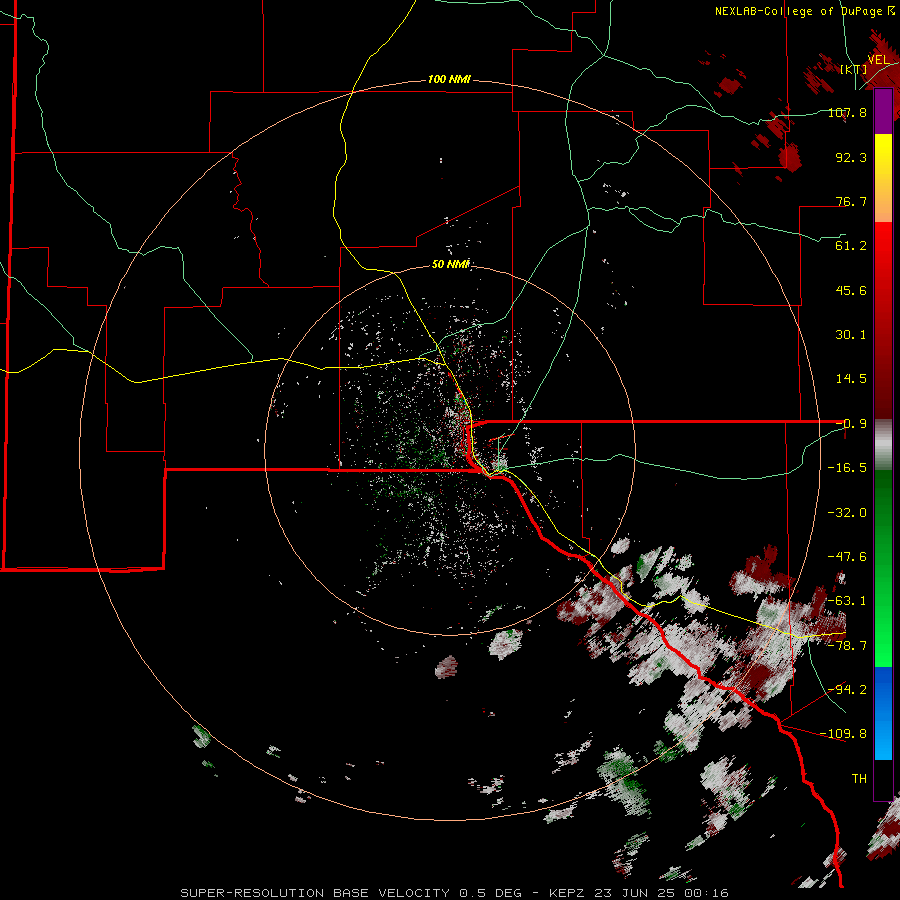This screenshot has width=900, height=900.
Task: Click the 107.8 legend value
Action: point(848,112)
